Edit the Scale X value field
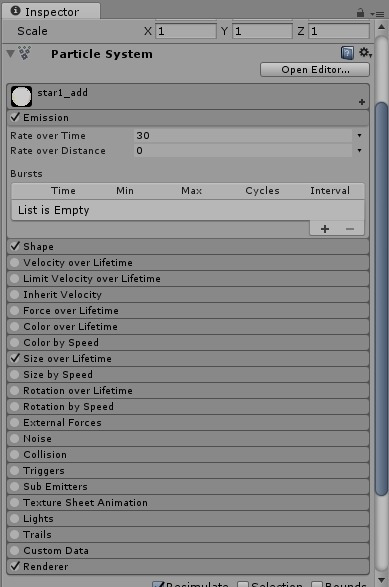389x587 pixels. 186,31
